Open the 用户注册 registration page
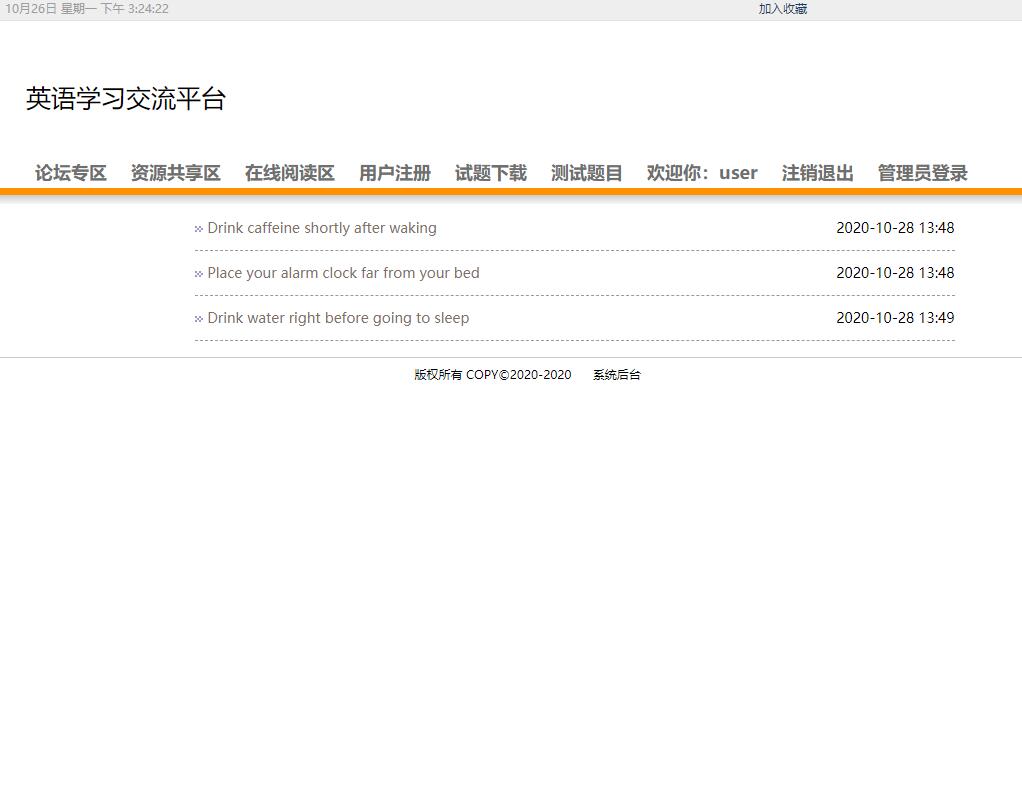The width and height of the screenshot is (1022, 795). point(394,172)
